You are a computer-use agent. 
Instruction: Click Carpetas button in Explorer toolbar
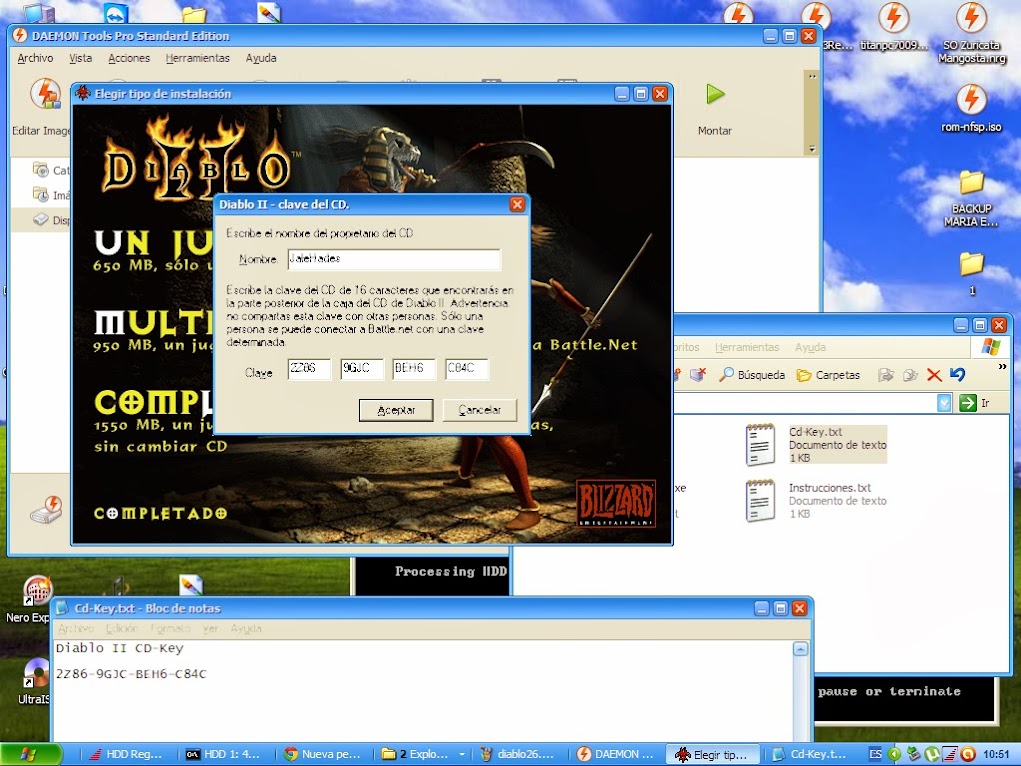[x=829, y=375]
